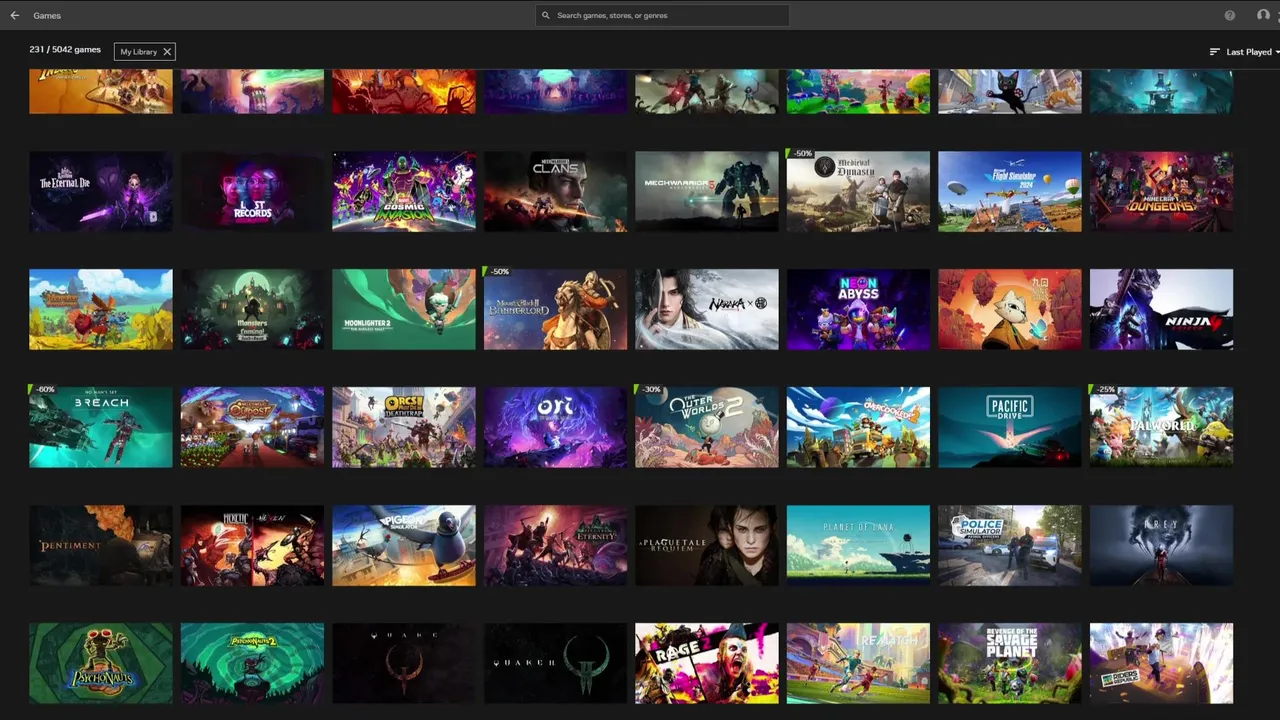The width and height of the screenshot is (1280, 720).
Task: Open the Ori game tile
Action: [555, 427]
